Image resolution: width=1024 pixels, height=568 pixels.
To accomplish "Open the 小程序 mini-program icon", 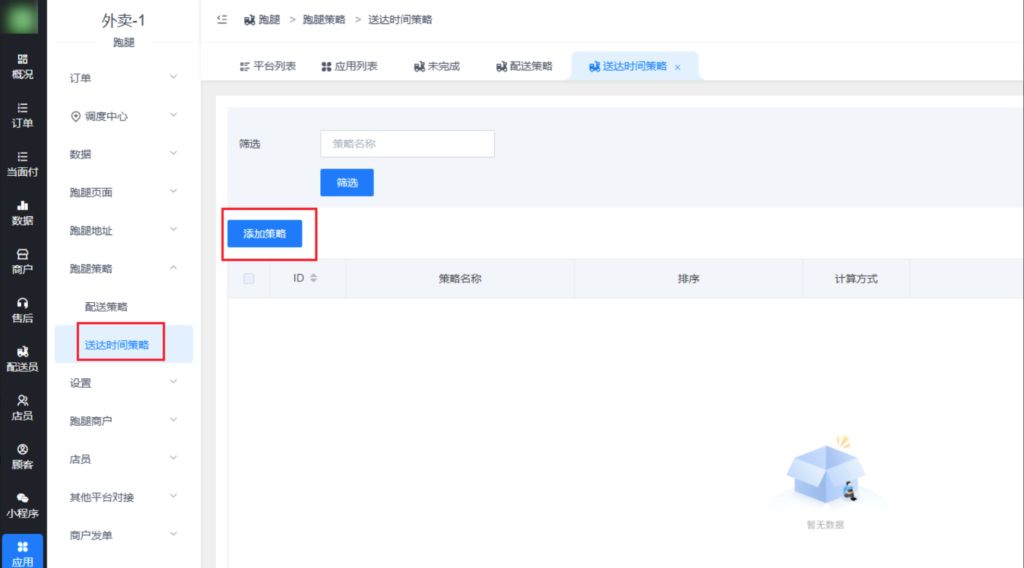I will point(22,505).
